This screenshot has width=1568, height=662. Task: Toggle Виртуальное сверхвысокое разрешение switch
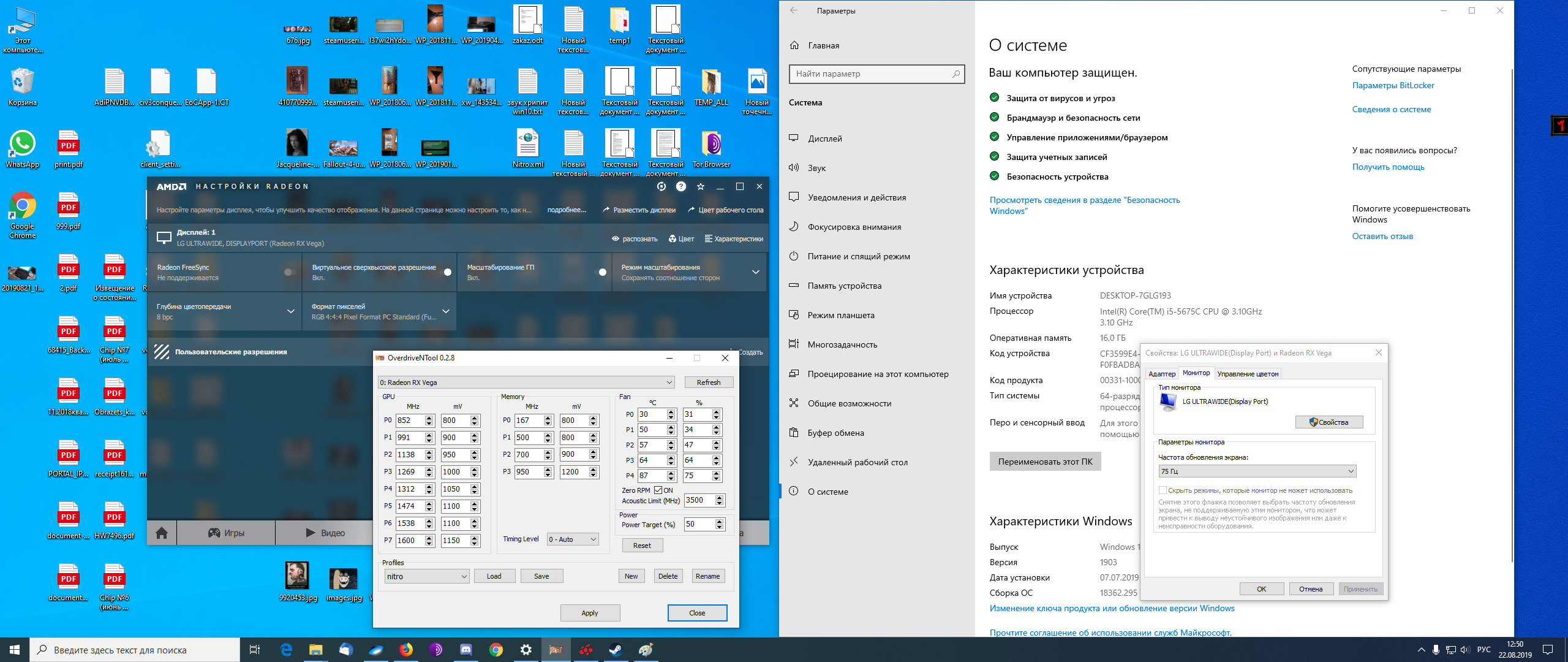(447, 272)
